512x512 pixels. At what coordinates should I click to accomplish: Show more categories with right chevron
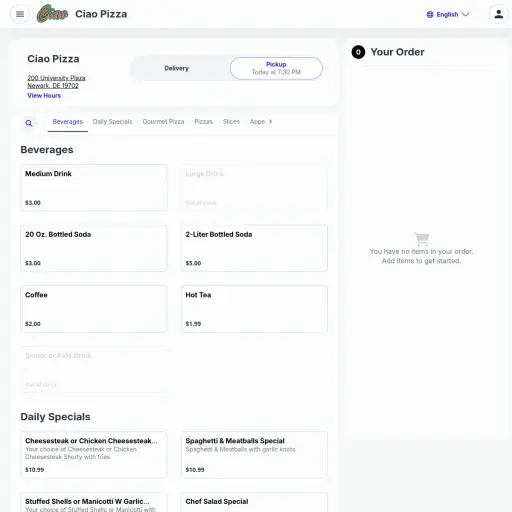270,122
